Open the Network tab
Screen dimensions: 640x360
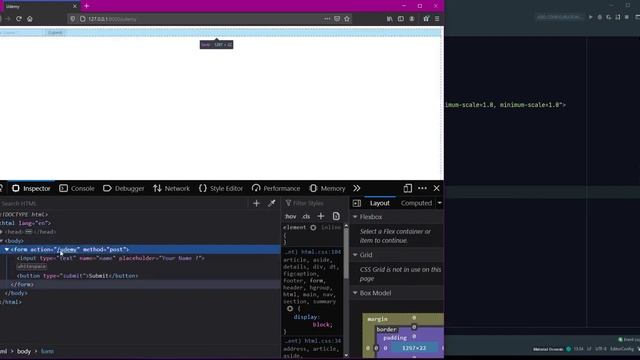(x=171, y=188)
